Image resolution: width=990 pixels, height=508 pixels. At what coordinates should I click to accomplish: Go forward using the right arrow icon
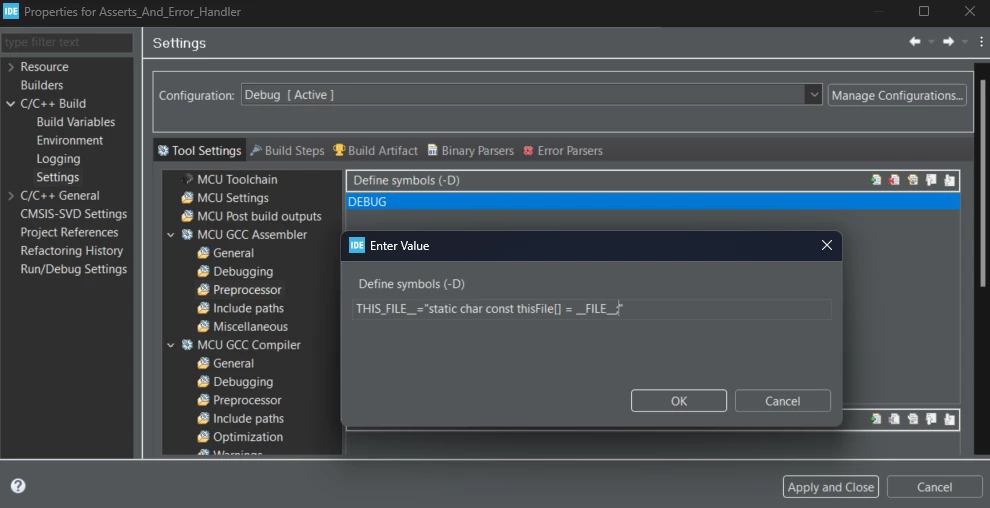tap(948, 42)
